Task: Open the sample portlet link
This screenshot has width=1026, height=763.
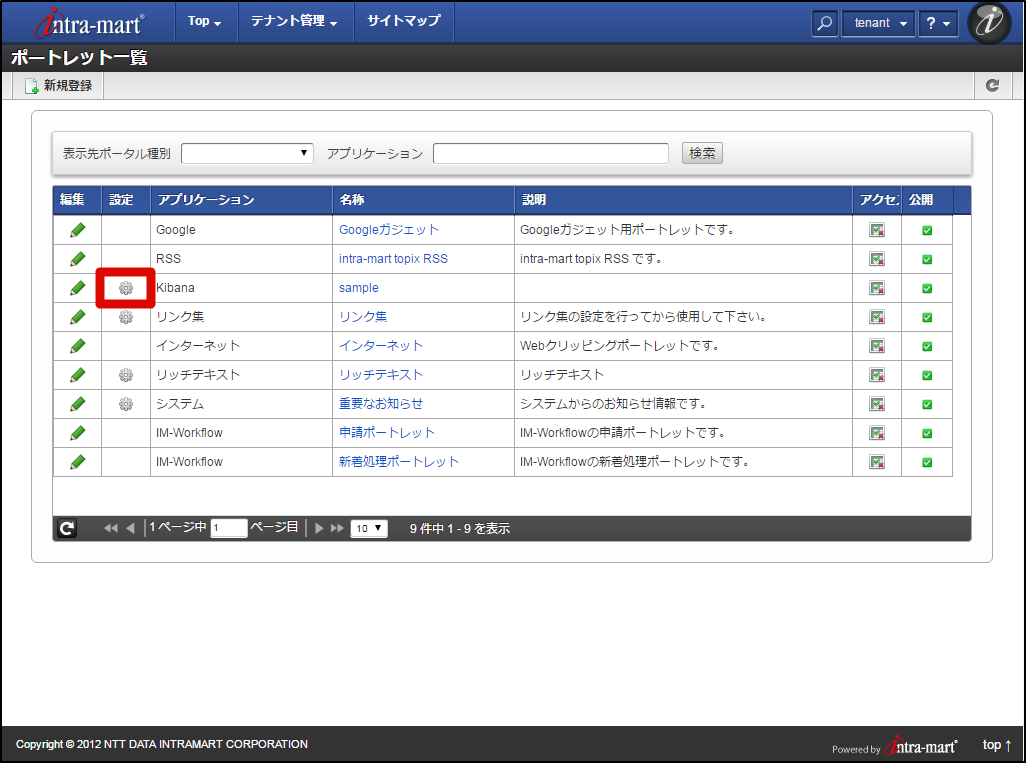Action: [x=358, y=287]
